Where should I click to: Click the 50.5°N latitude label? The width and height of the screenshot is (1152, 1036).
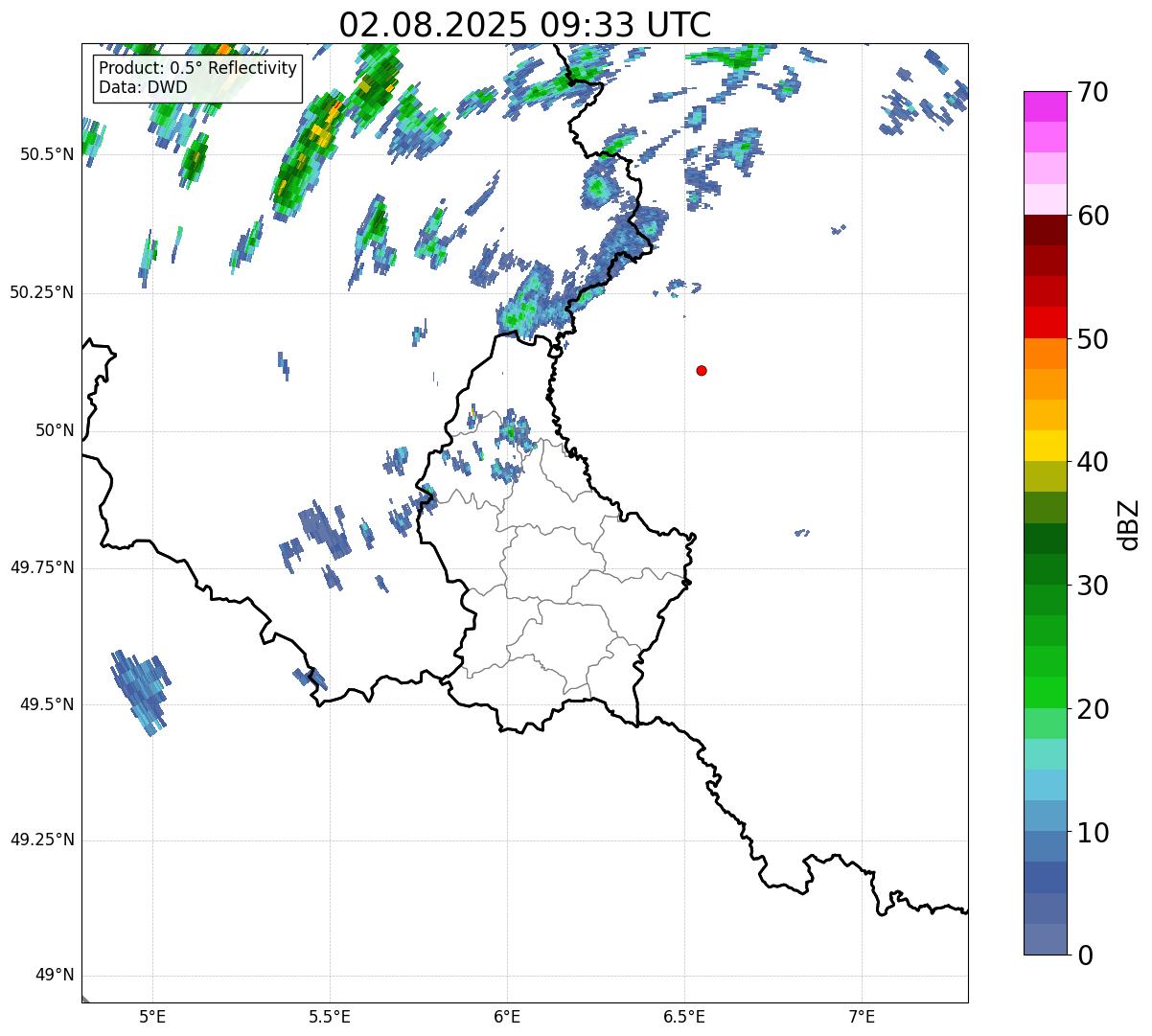pyautogui.click(x=46, y=154)
